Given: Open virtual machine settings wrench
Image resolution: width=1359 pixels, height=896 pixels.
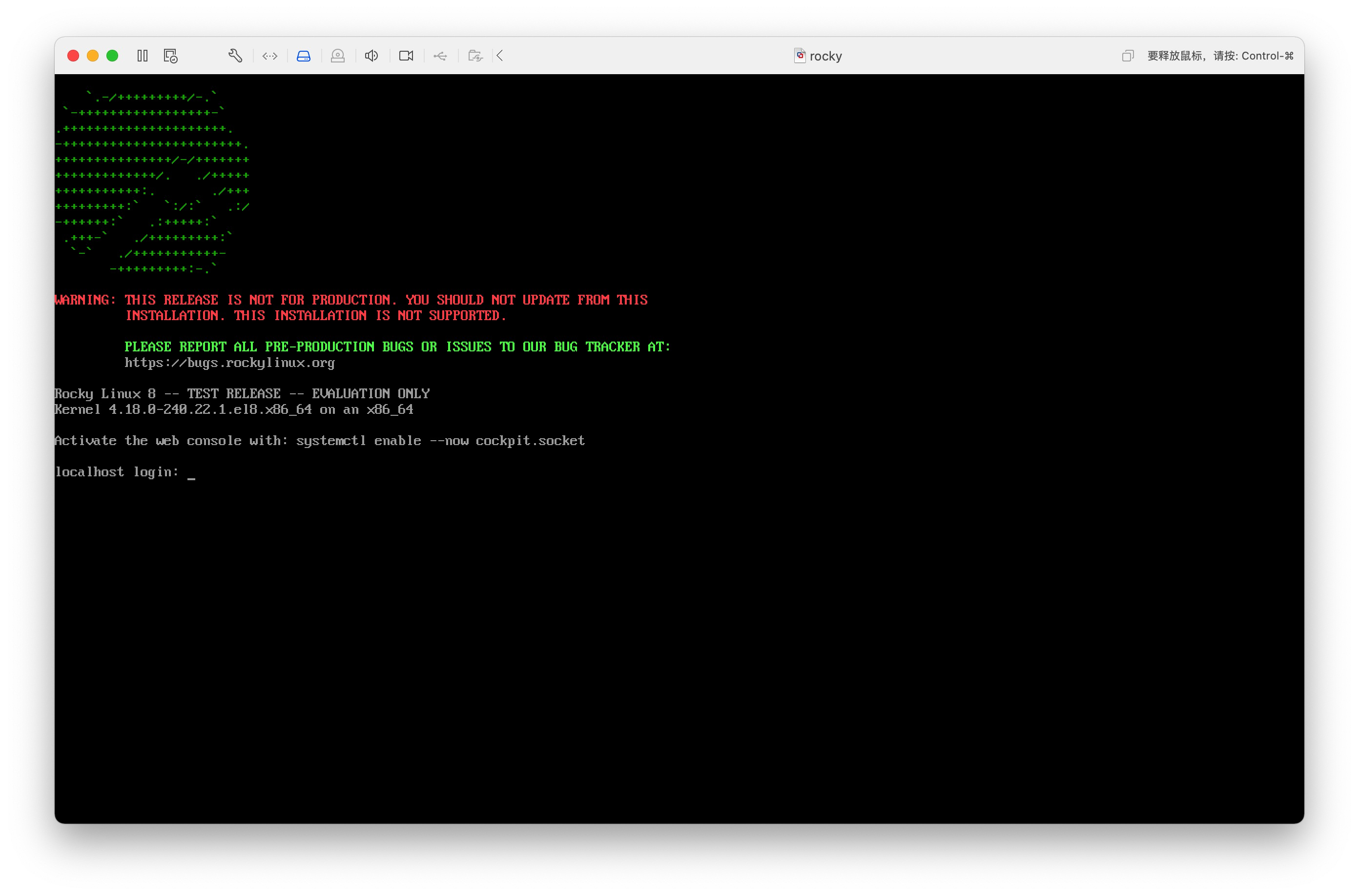Looking at the screenshot, I should tap(235, 56).
